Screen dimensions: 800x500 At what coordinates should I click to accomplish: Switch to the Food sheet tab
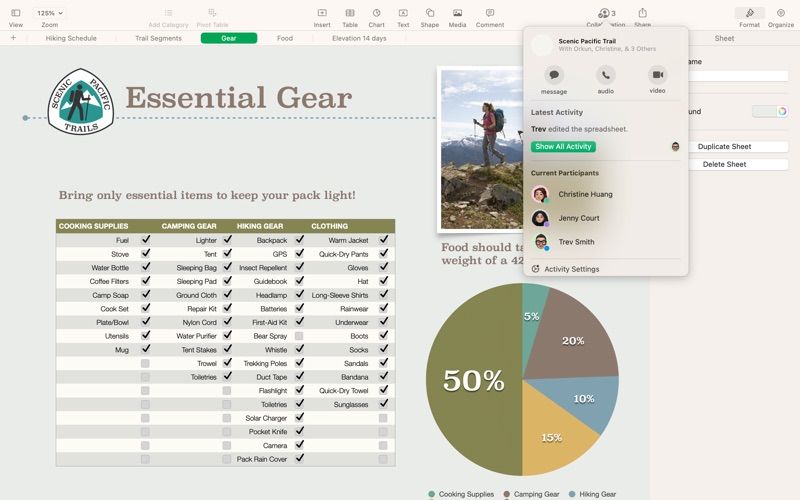[x=285, y=38]
